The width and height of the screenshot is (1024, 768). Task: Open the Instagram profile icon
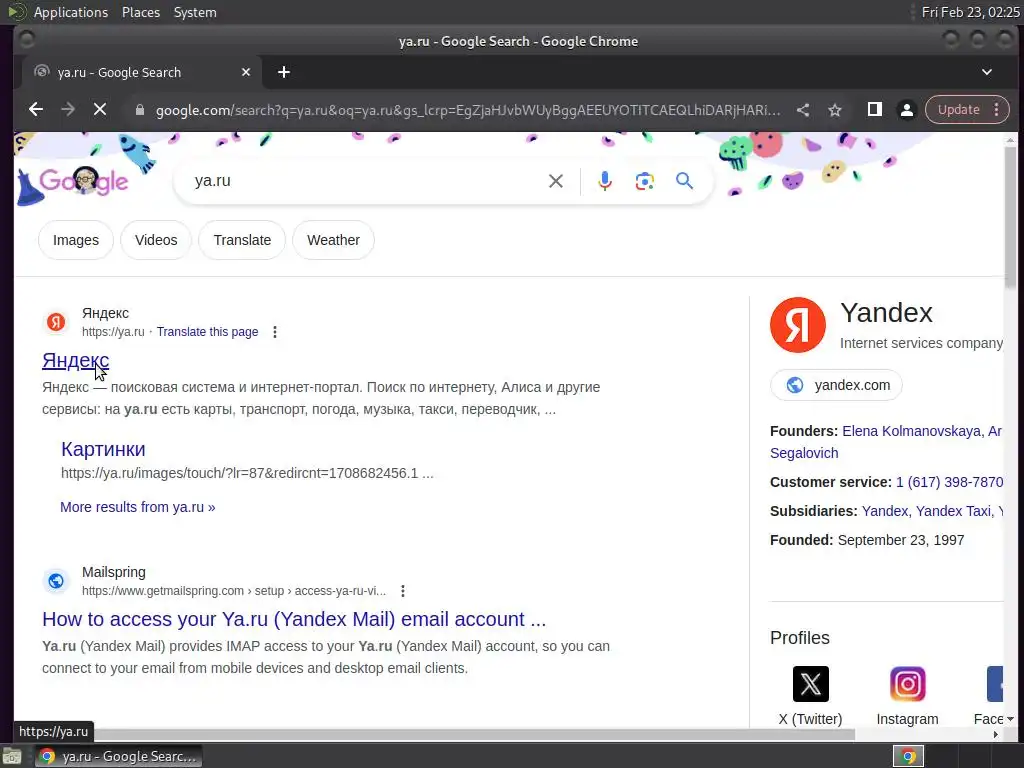(x=907, y=683)
